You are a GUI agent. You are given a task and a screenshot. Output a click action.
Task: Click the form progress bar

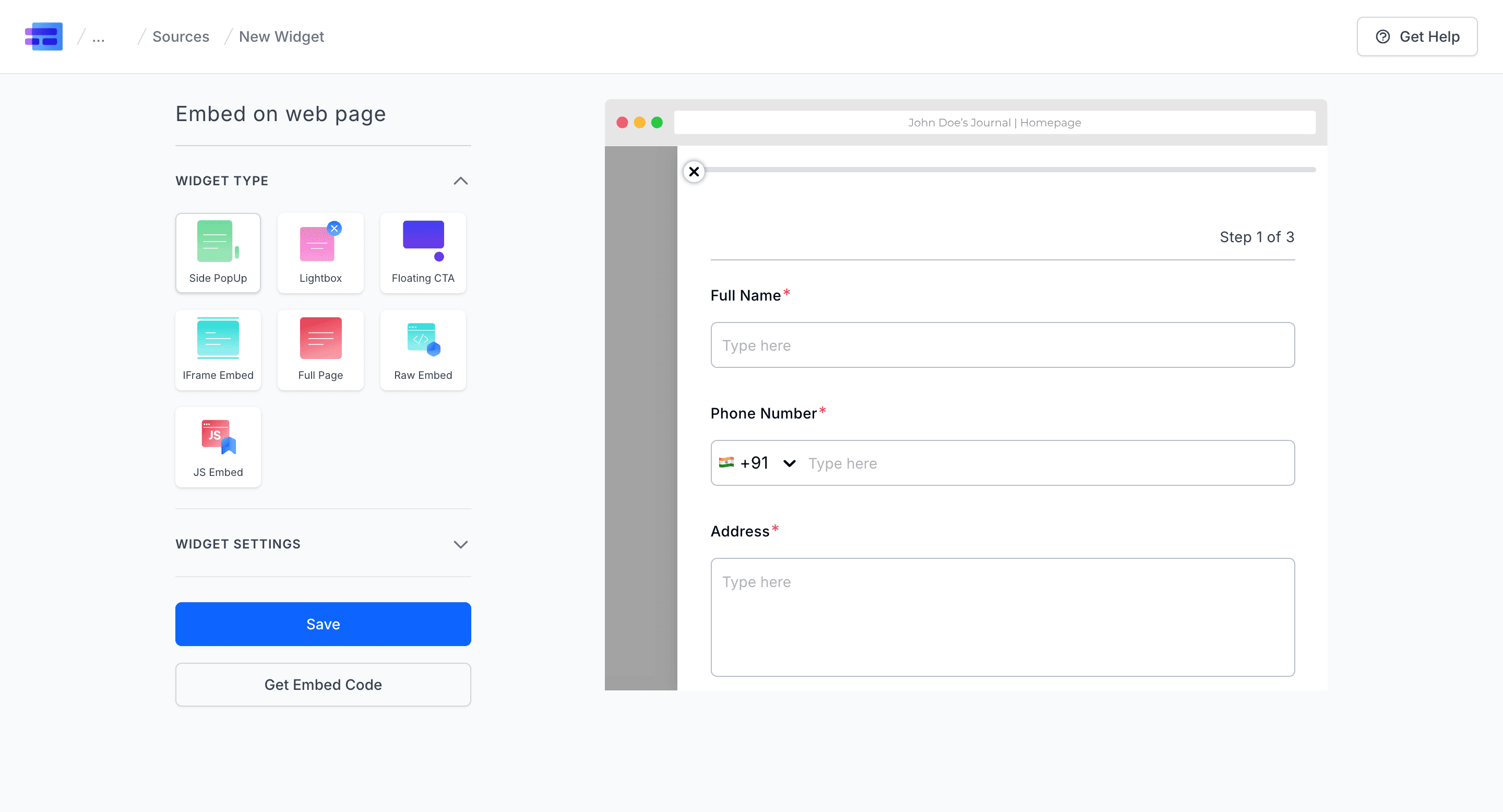point(1010,170)
